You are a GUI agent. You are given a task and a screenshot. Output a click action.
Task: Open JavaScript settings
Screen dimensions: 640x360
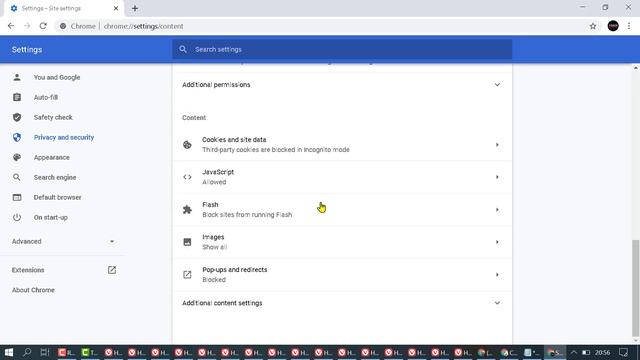click(x=342, y=177)
